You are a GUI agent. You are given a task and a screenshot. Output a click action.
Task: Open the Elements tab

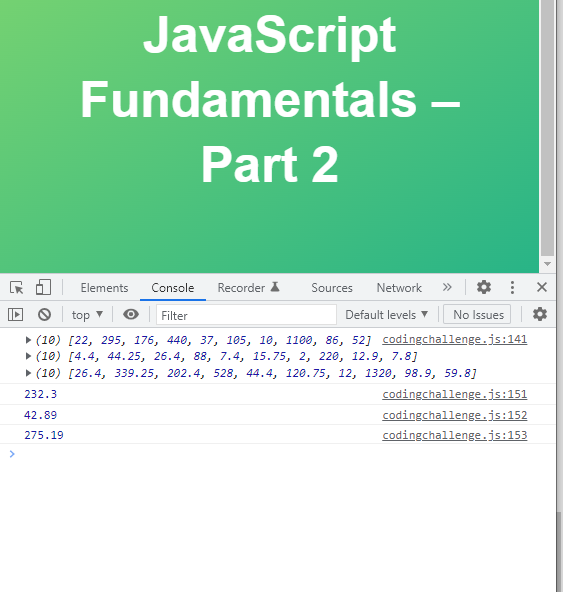(104, 288)
